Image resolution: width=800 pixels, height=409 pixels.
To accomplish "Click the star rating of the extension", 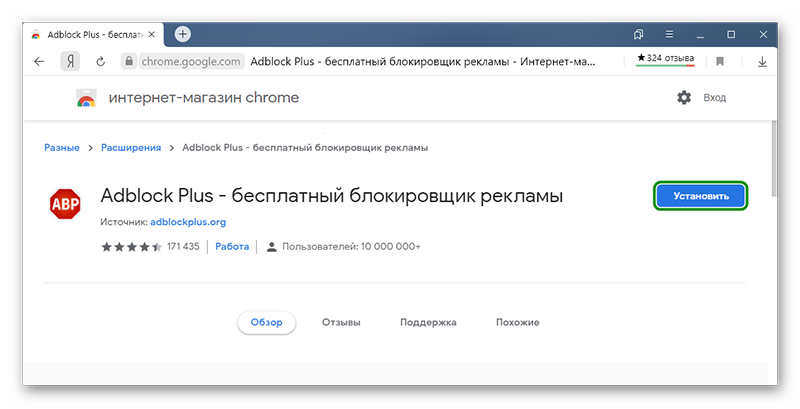I will click(x=132, y=247).
